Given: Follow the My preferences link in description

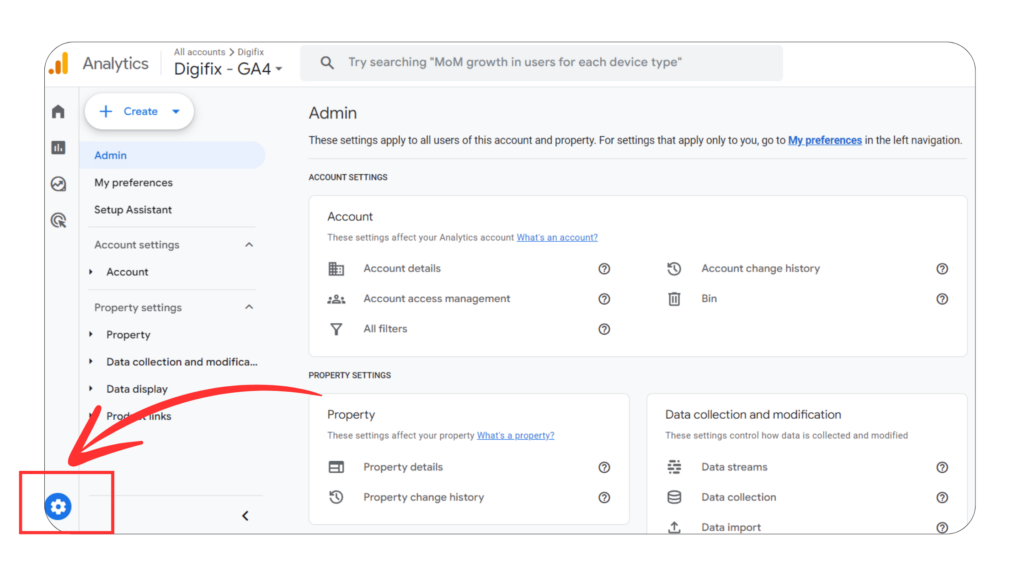Looking at the screenshot, I should point(825,140).
